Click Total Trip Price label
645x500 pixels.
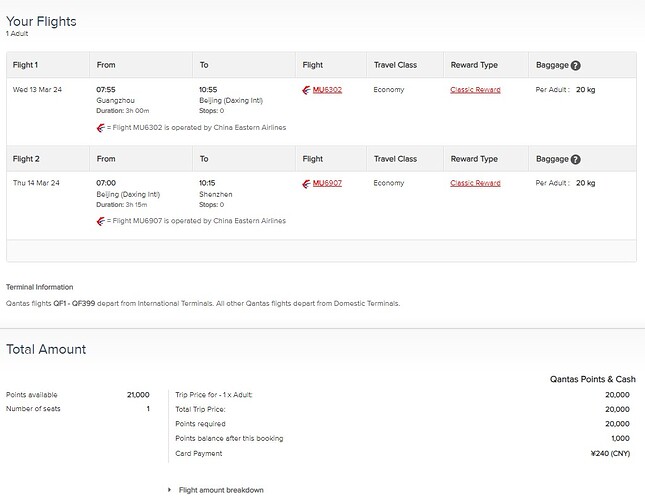tap(200, 409)
